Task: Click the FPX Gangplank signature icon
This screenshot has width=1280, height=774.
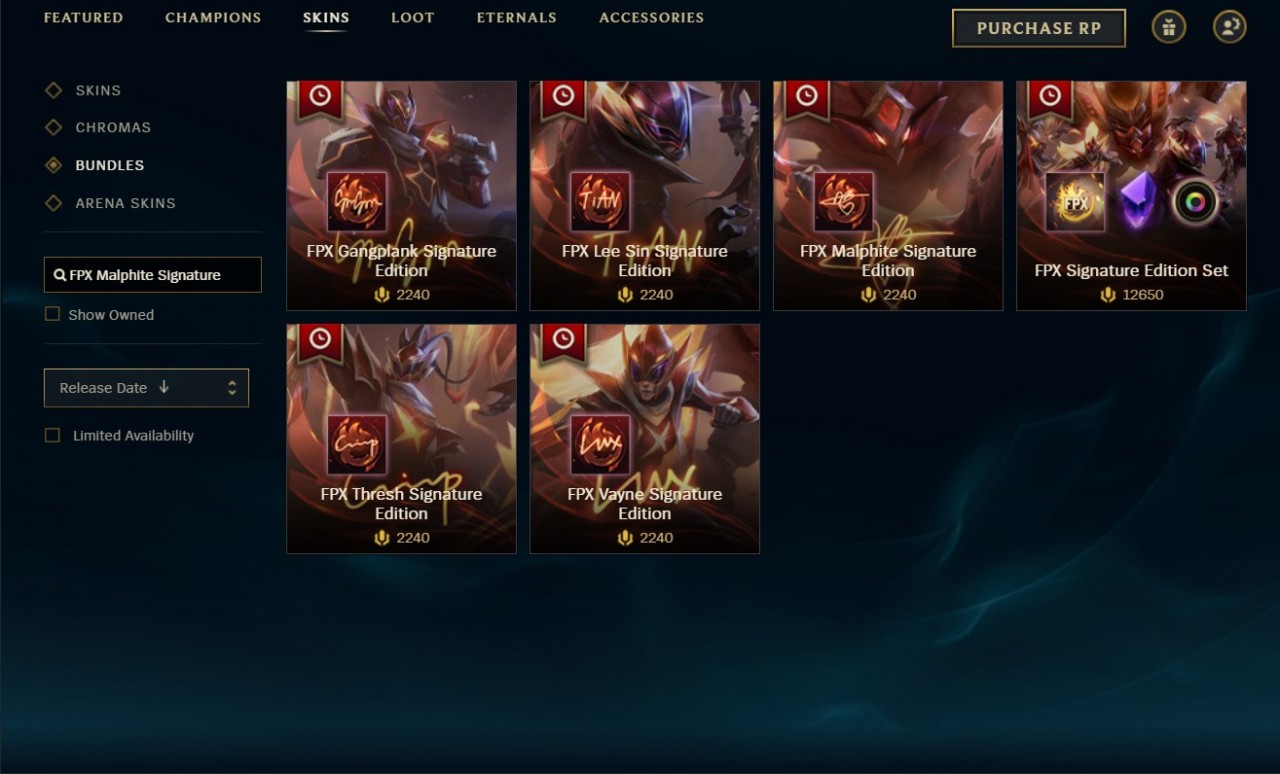Action: point(357,202)
